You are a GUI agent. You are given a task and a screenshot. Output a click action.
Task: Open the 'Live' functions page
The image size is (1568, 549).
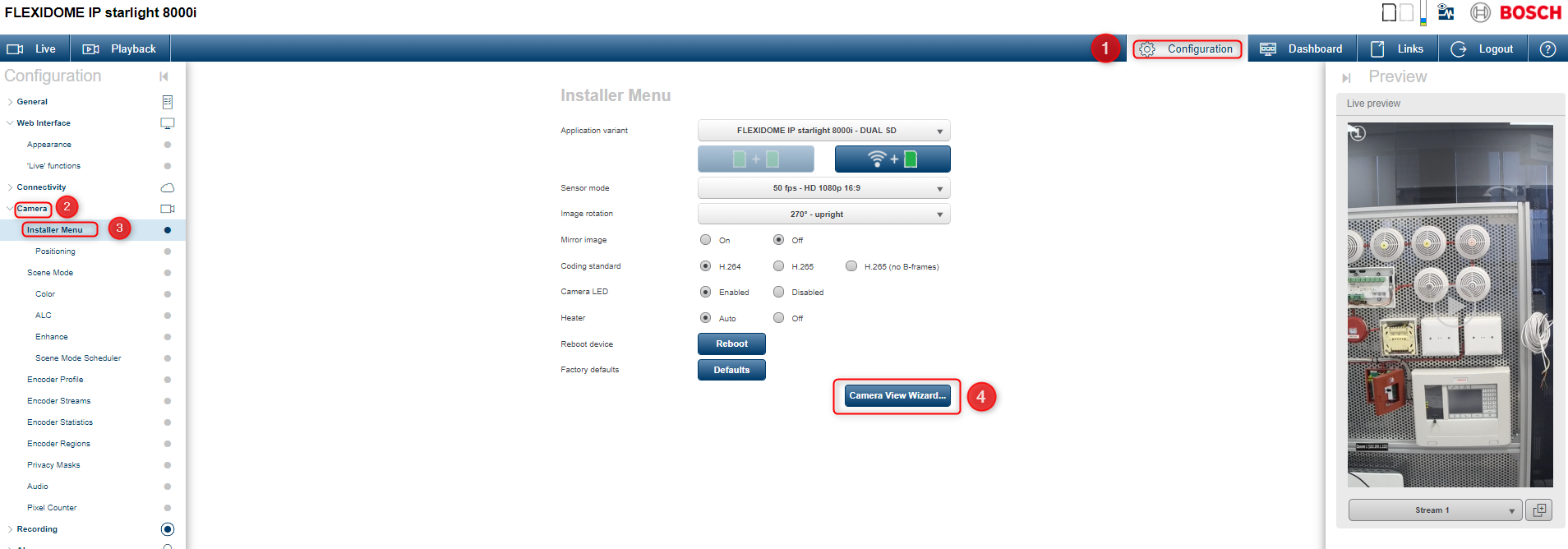point(54,166)
